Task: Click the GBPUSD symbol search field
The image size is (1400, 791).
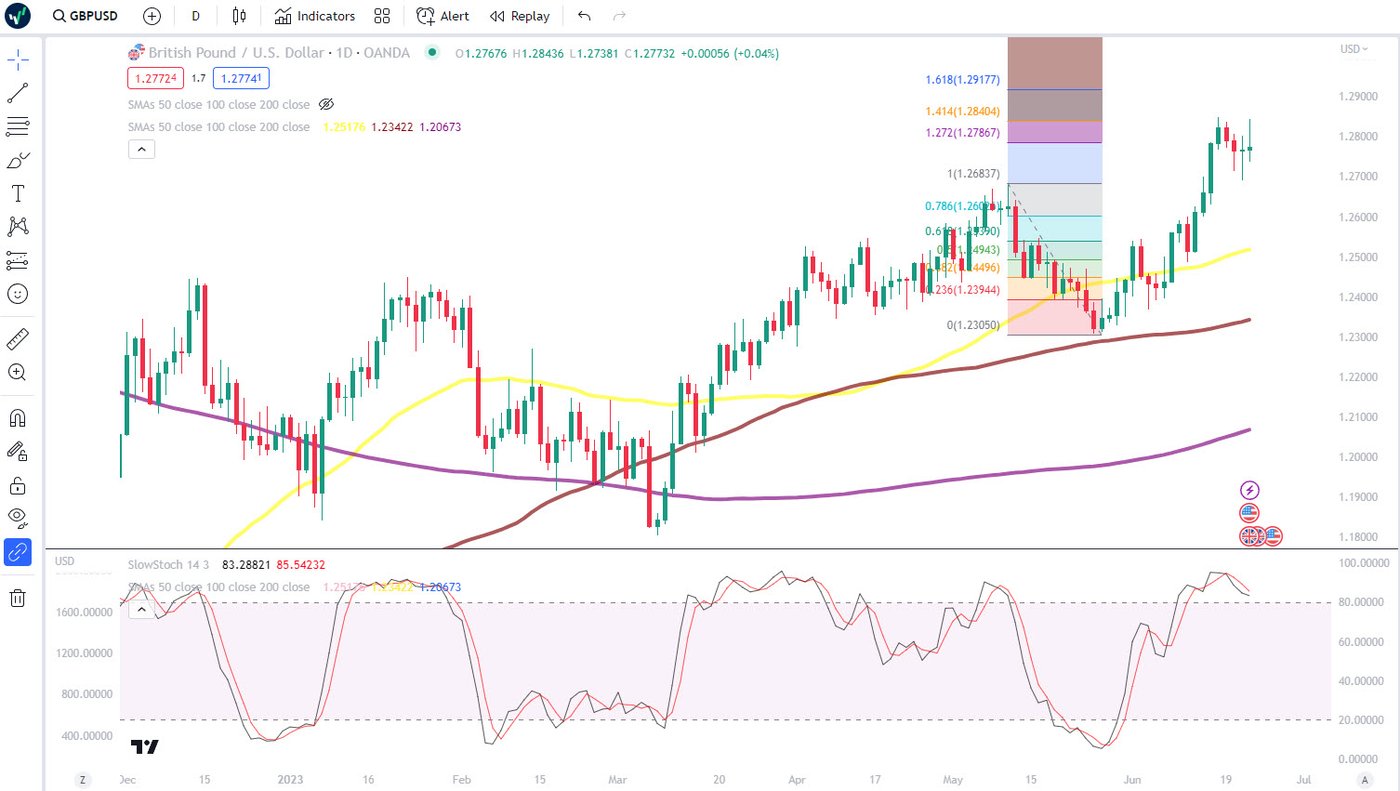Action: tap(88, 16)
